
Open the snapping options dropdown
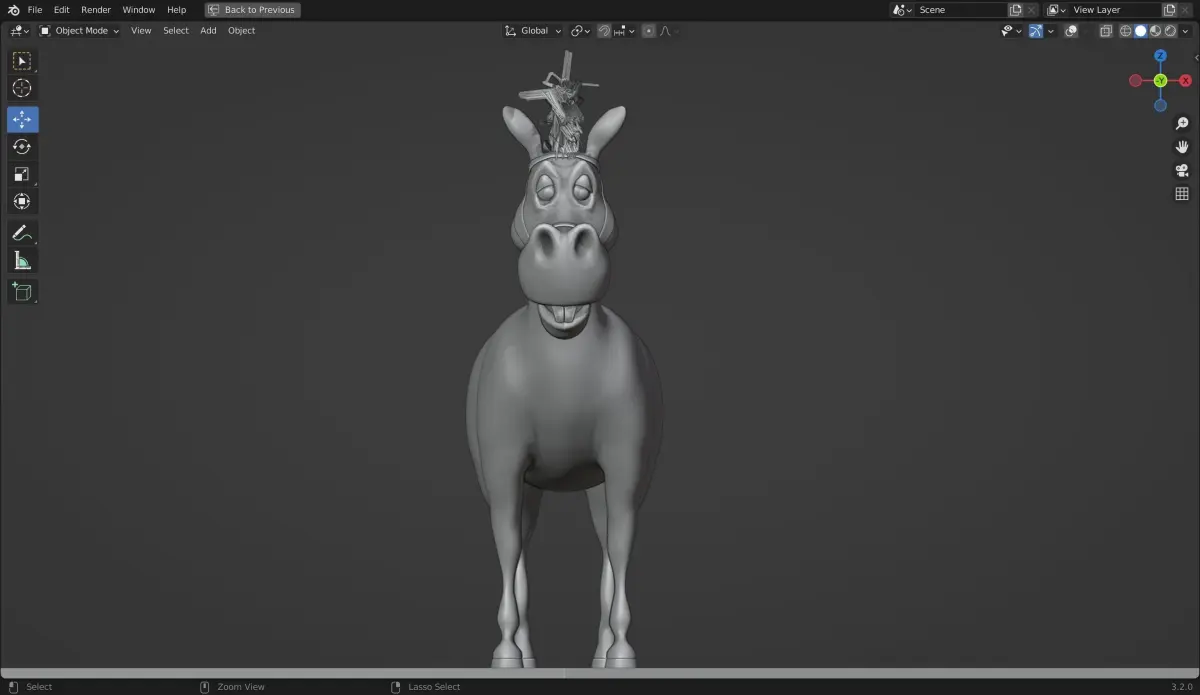tap(625, 31)
